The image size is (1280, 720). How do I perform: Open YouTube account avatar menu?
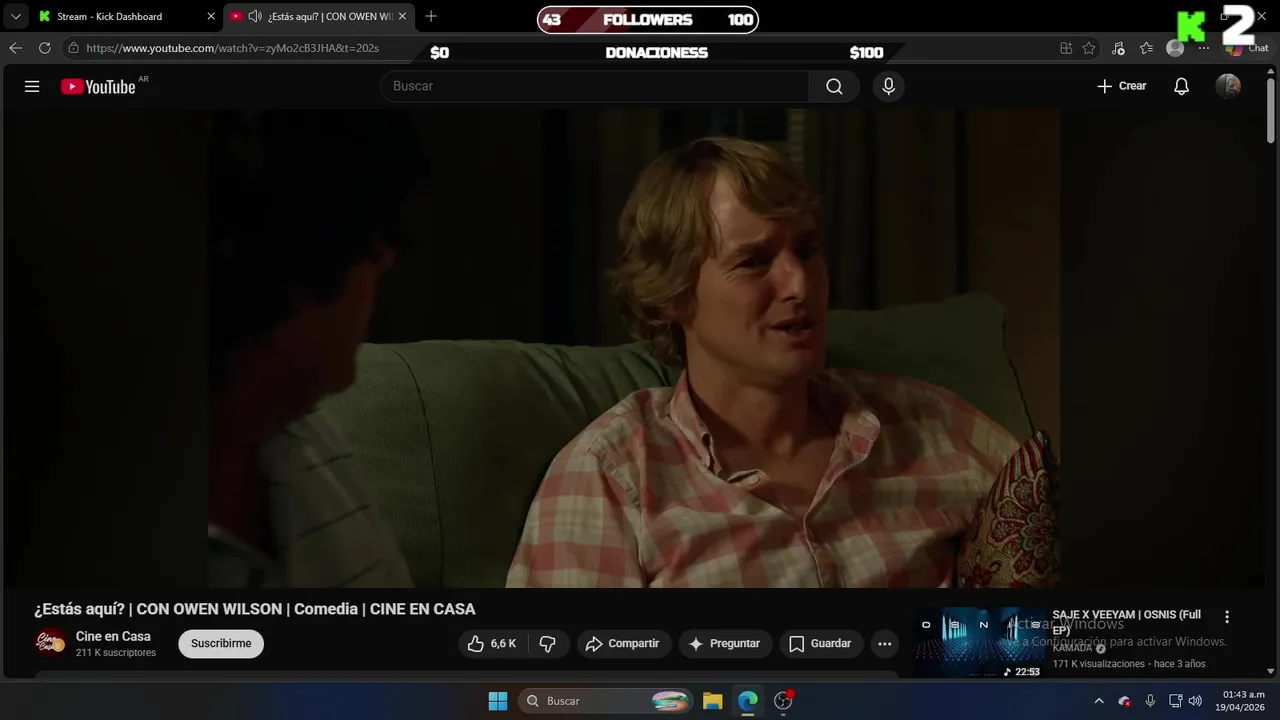click(1228, 86)
